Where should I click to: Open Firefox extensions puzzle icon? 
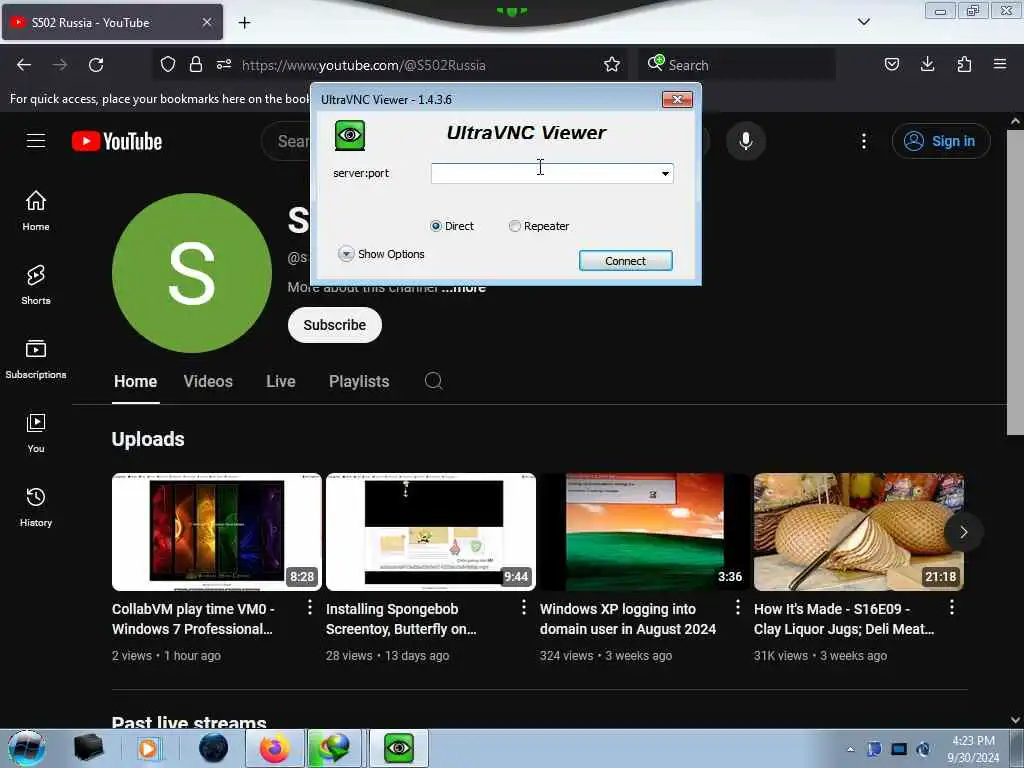[x=964, y=65]
